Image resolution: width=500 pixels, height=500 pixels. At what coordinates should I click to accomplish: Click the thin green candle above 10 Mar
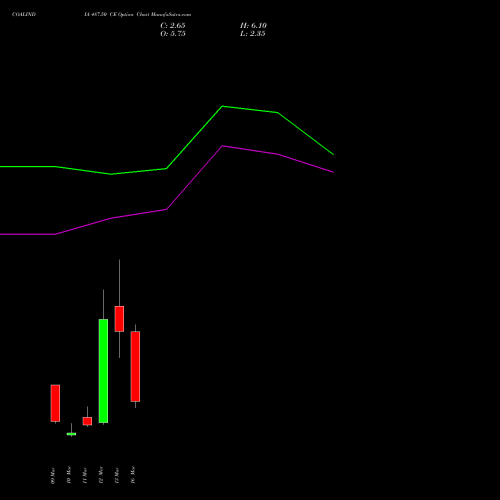[x=71, y=434]
